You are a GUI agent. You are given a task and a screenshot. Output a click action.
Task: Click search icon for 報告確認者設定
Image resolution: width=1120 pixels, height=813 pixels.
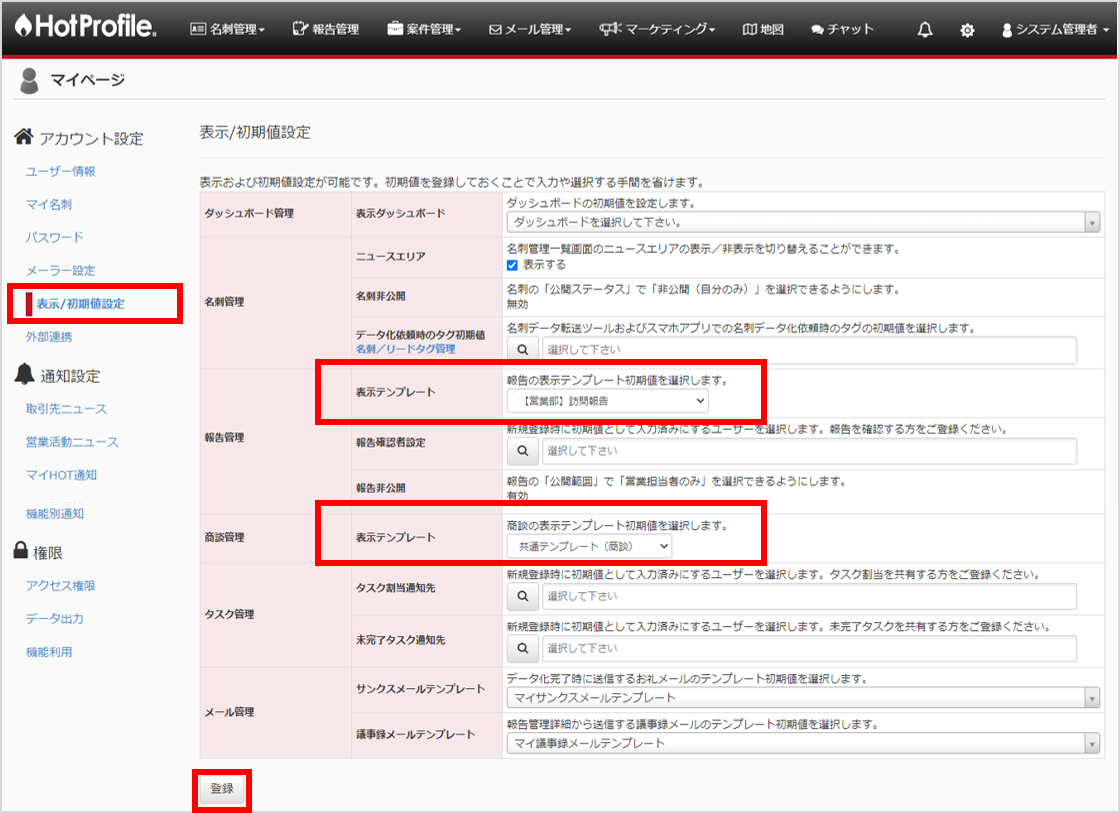522,452
